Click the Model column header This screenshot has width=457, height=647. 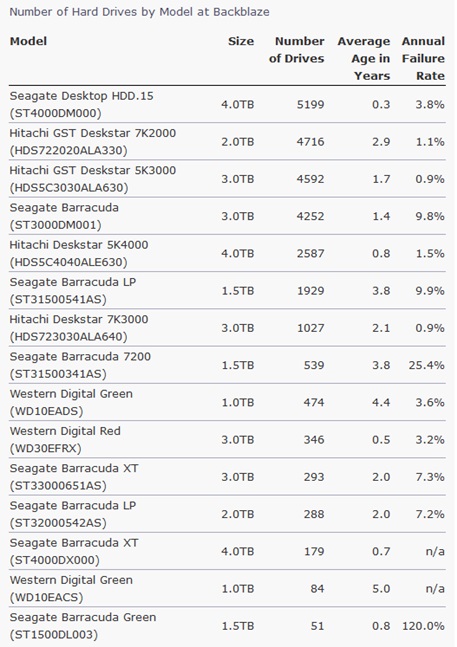[28, 41]
